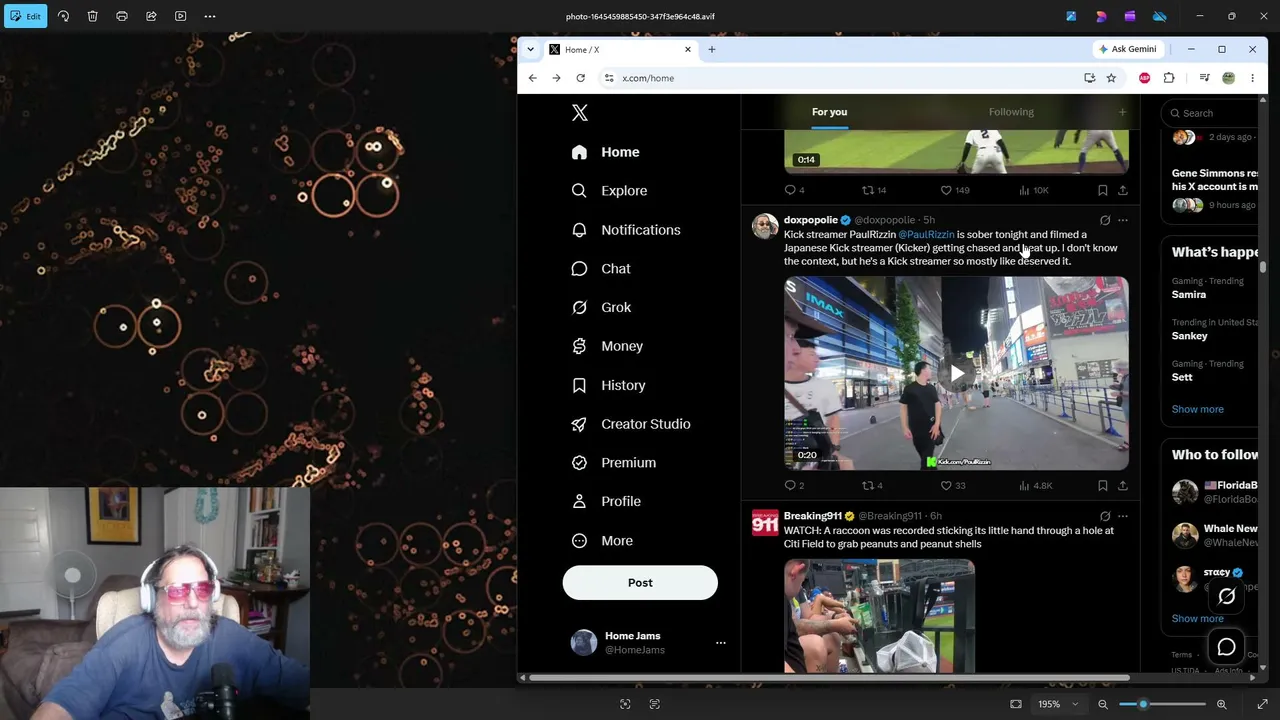
Task: Open Chrome media controls icon
Action: click(x=1204, y=78)
